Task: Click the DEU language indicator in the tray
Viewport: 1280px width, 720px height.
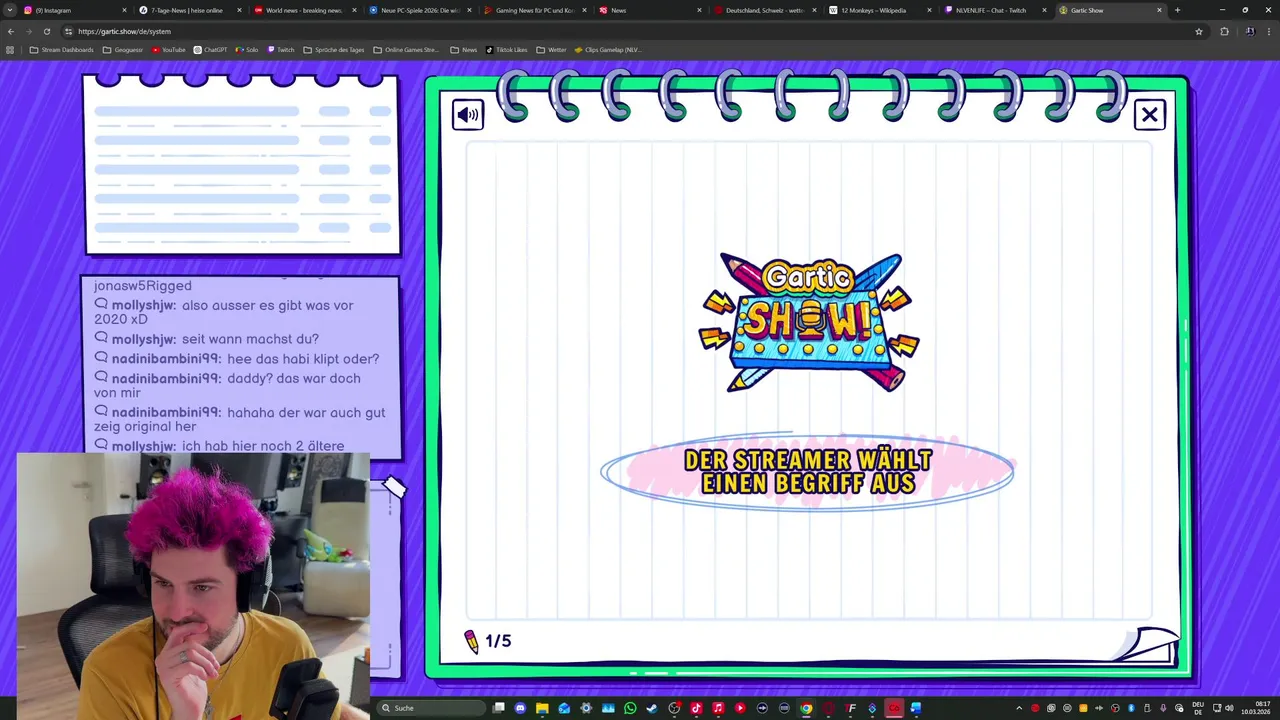Action: [x=1198, y=708]
